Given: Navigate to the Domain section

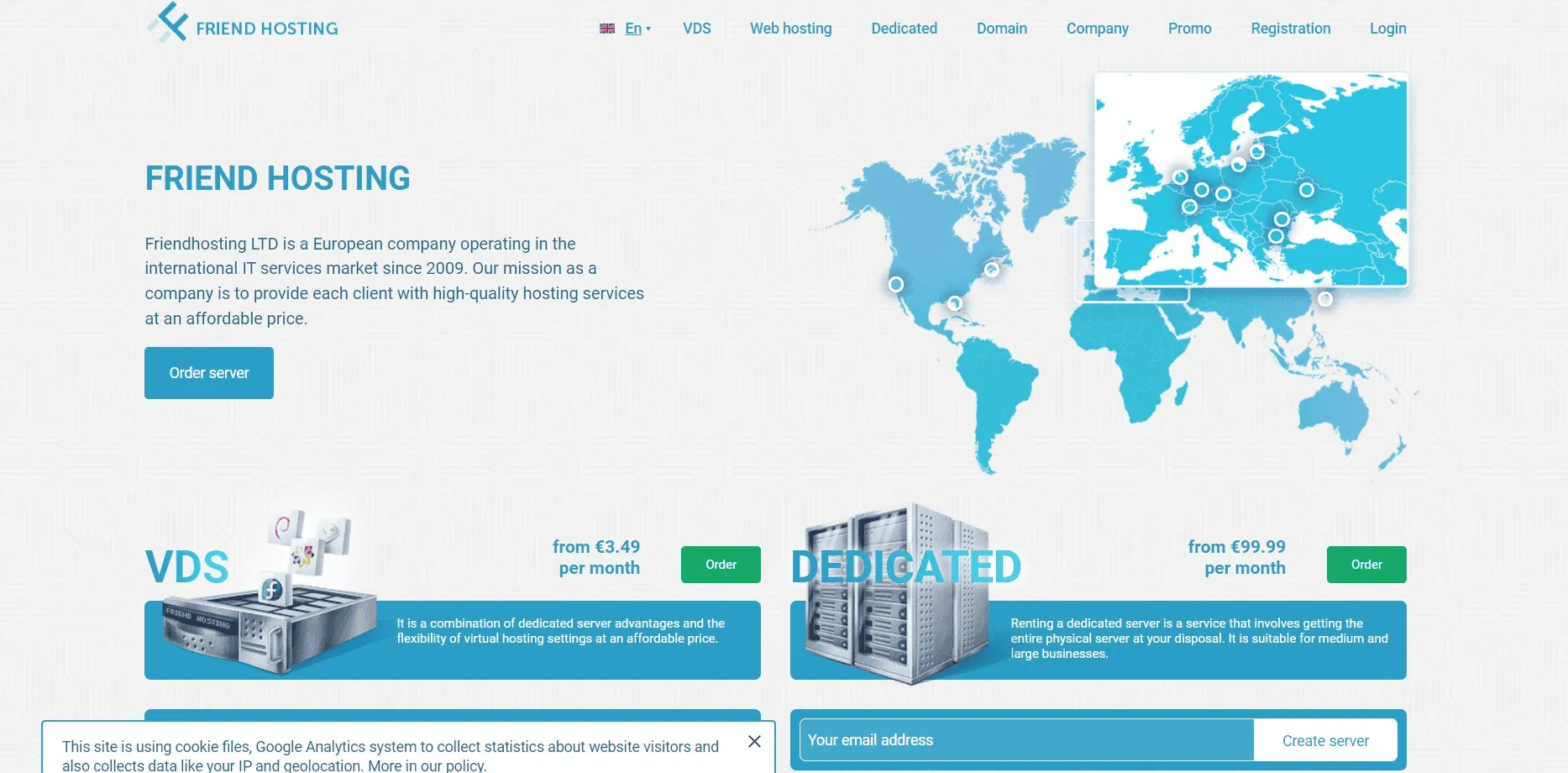Looking at the screenshot, I should [x=1001, y=28].
